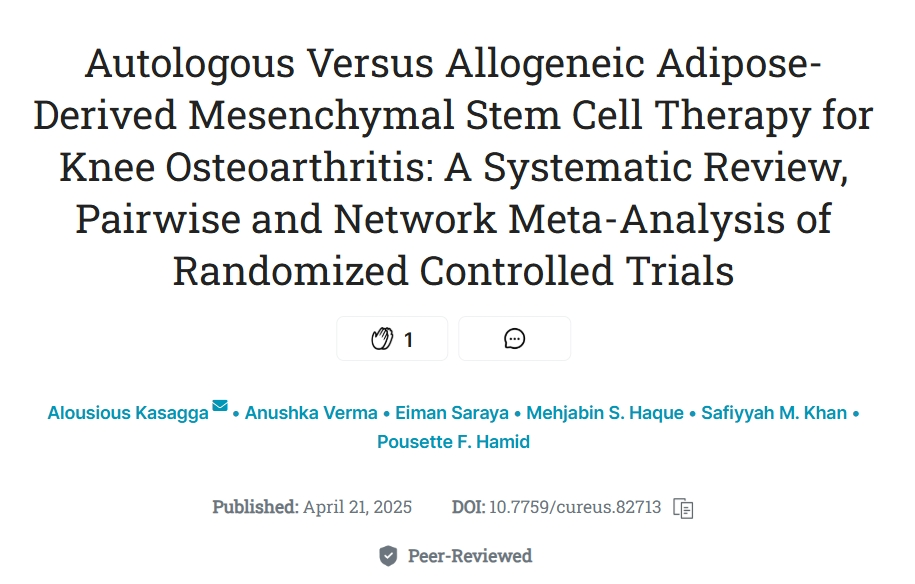Open author Anushka Verma's profile
This screenshot has height=584, width=915.
coord(311,413)
